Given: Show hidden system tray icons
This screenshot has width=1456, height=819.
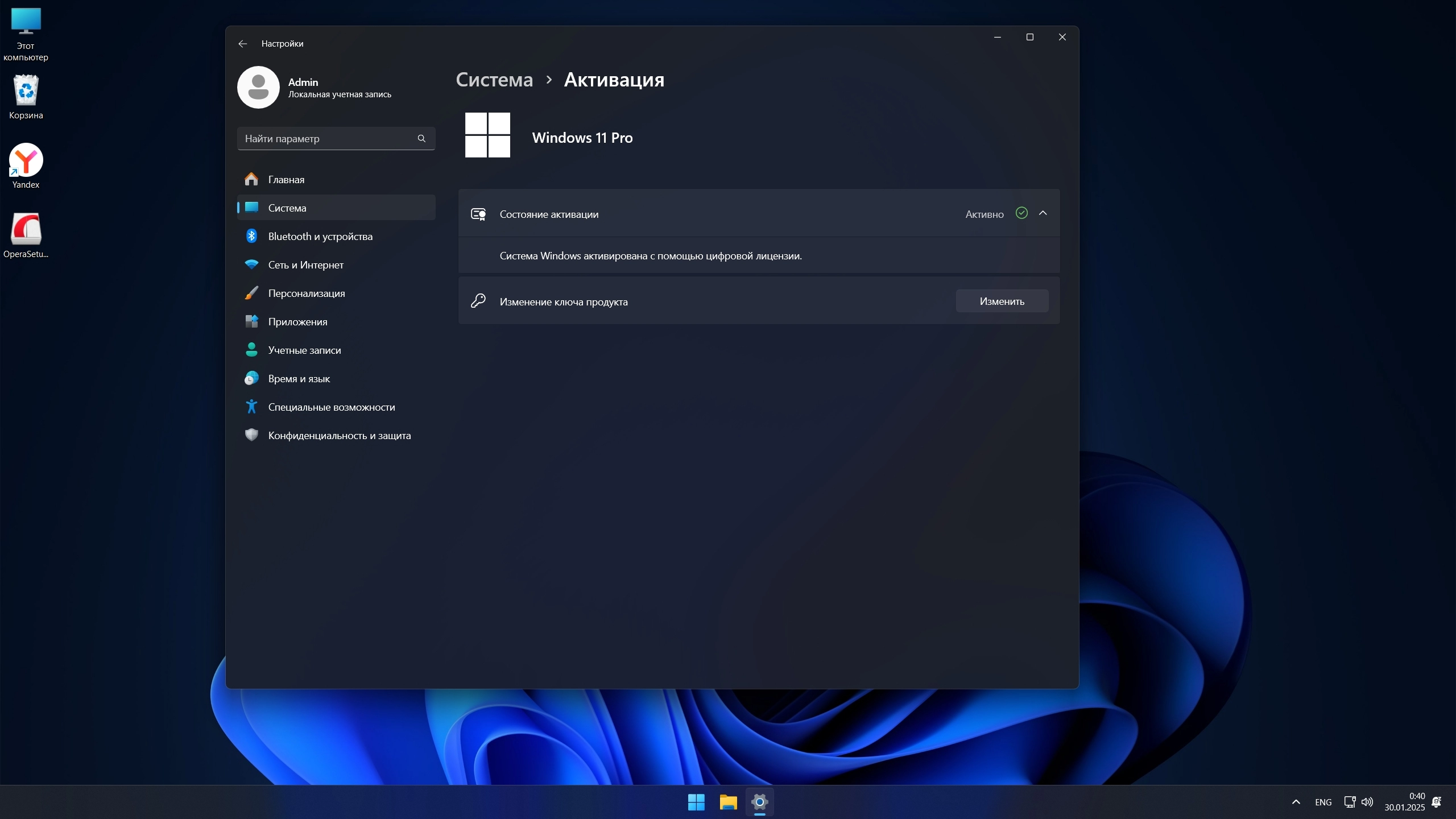Looking at the screenshot, I should (1296, 802).
